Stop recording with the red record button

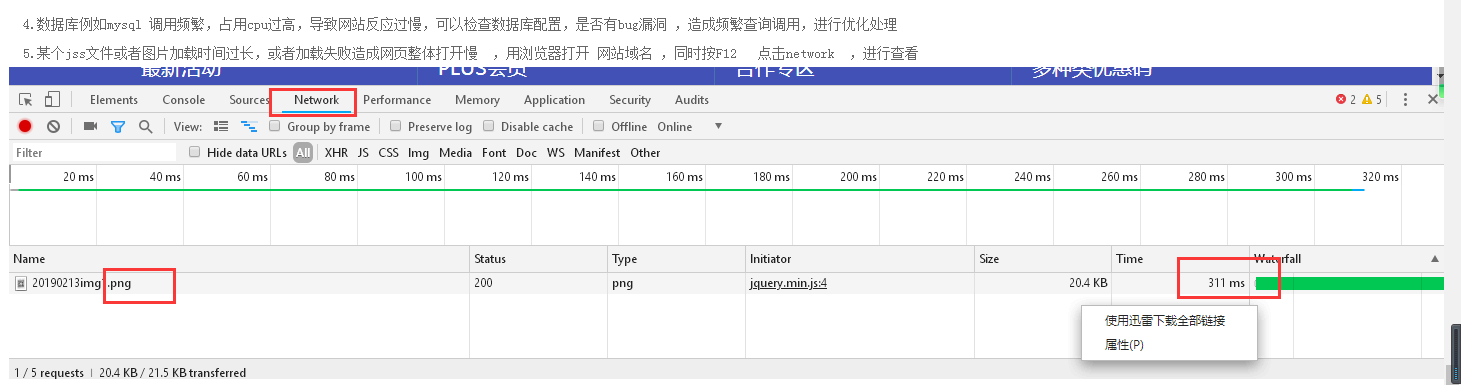pyautogui.click(x=25, y=126)
